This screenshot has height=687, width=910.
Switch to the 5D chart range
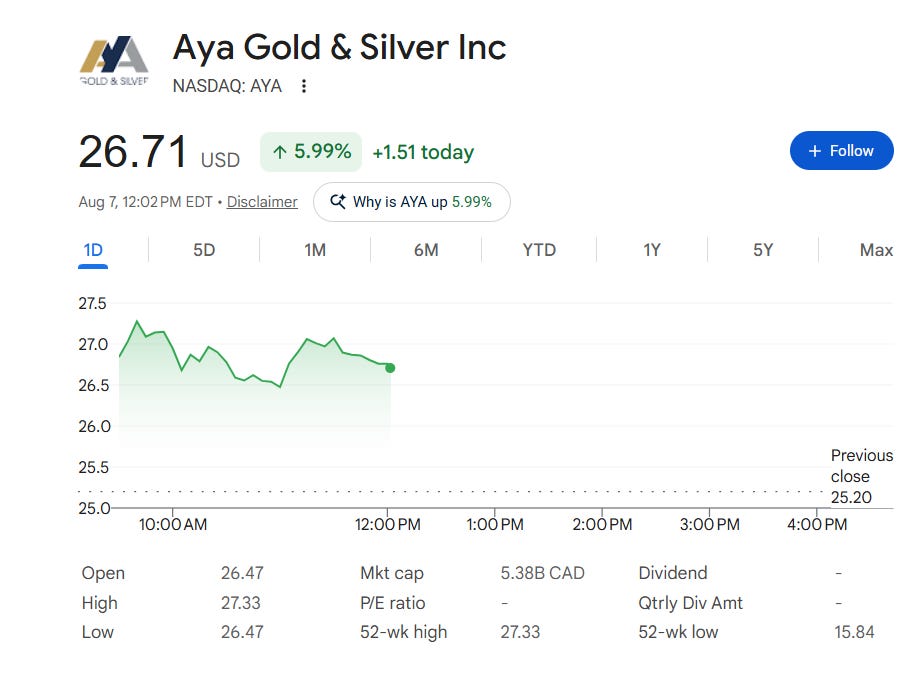(204, 250)
